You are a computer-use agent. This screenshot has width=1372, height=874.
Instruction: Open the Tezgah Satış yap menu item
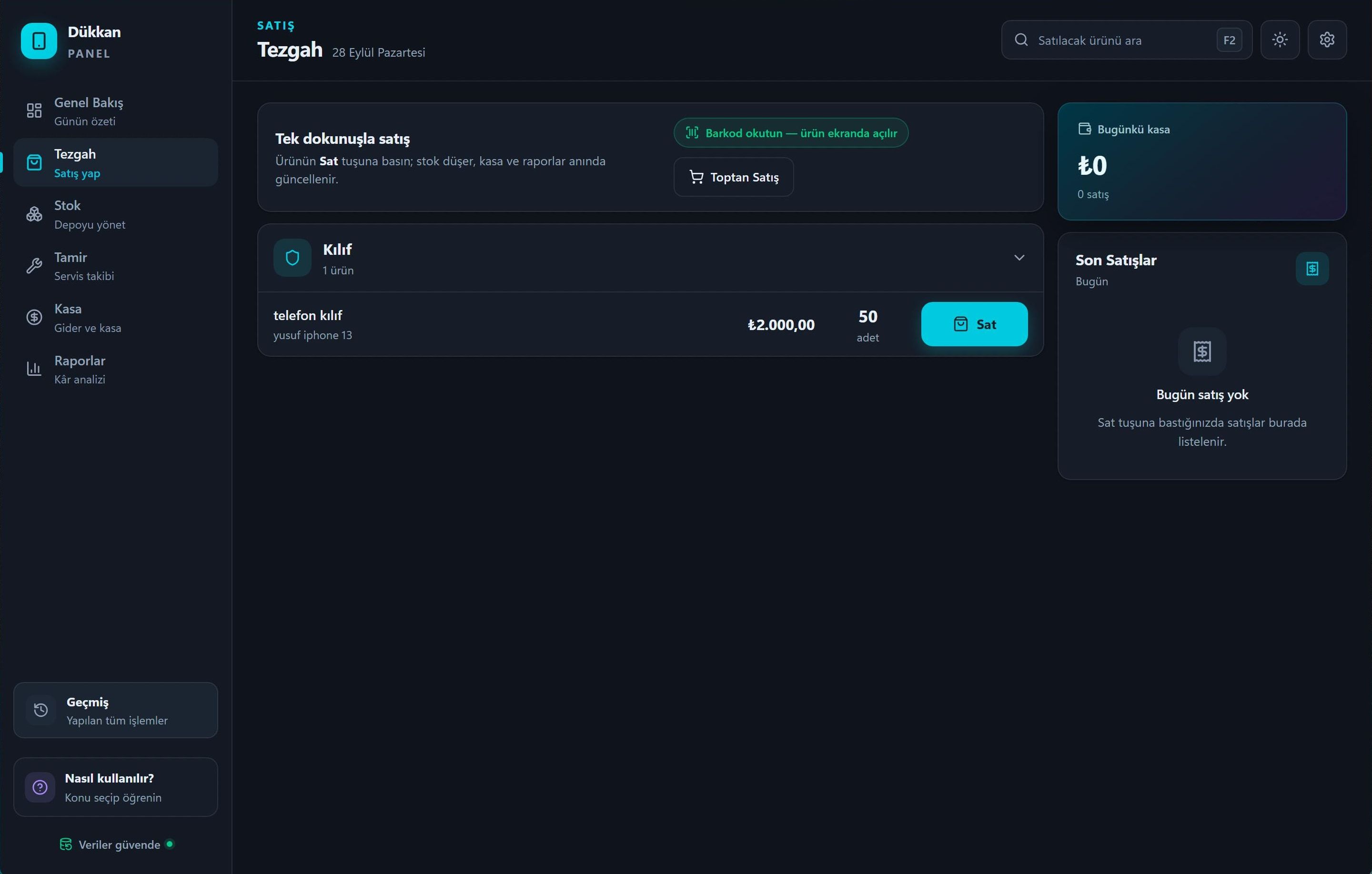coord(116,162)
